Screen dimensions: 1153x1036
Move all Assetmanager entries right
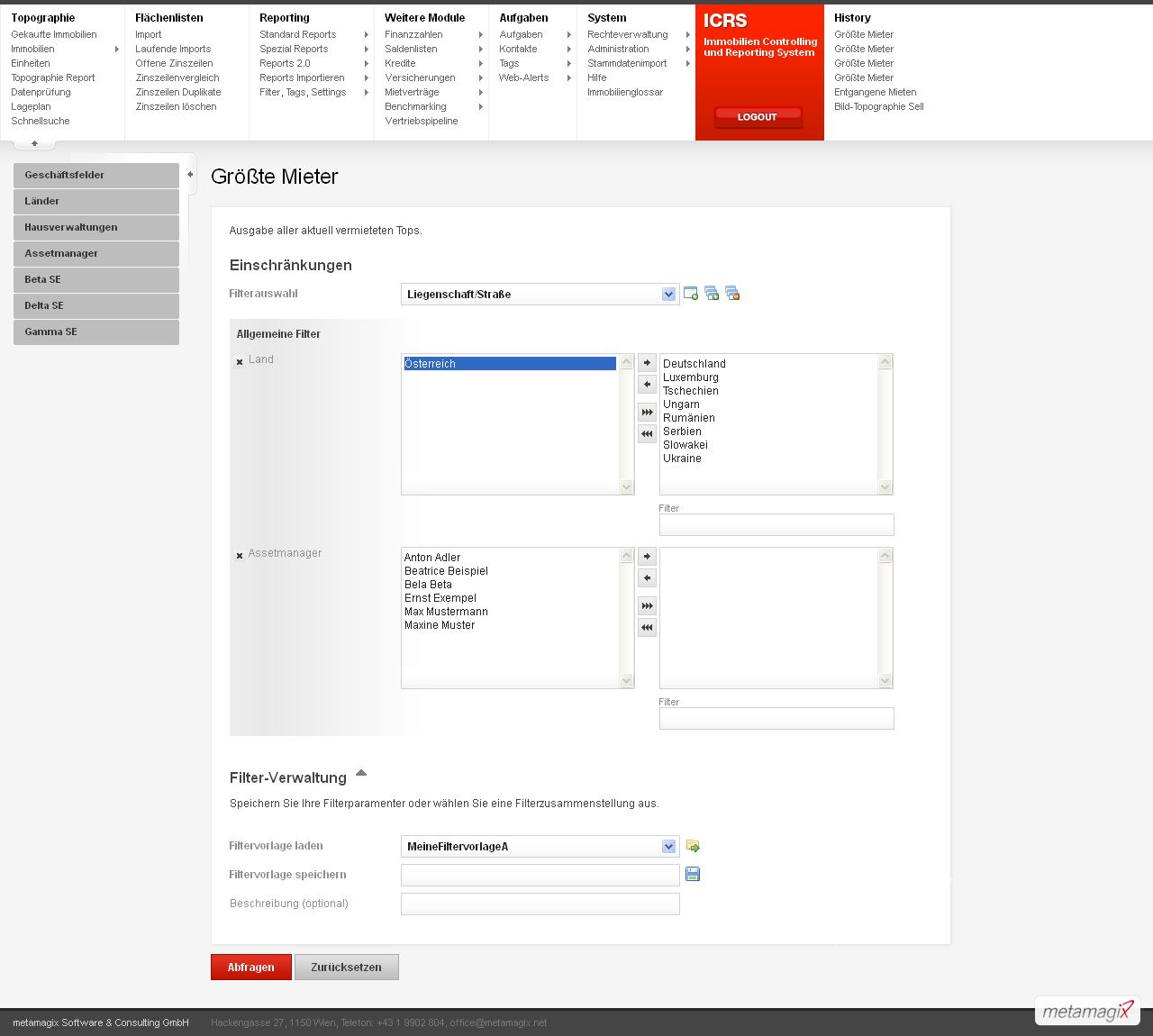tap(647, 606)
